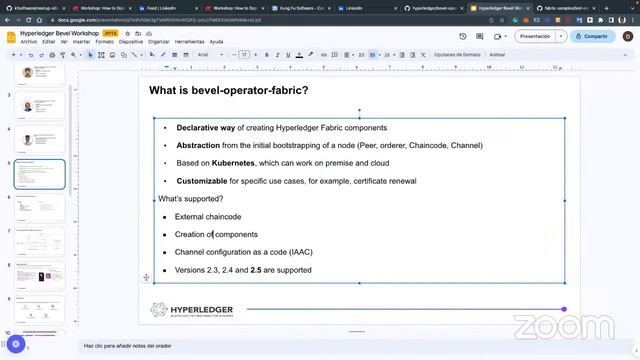Screen dimensions: 640x360
Task: Click the increase indent icon
Action: [413, 55]
